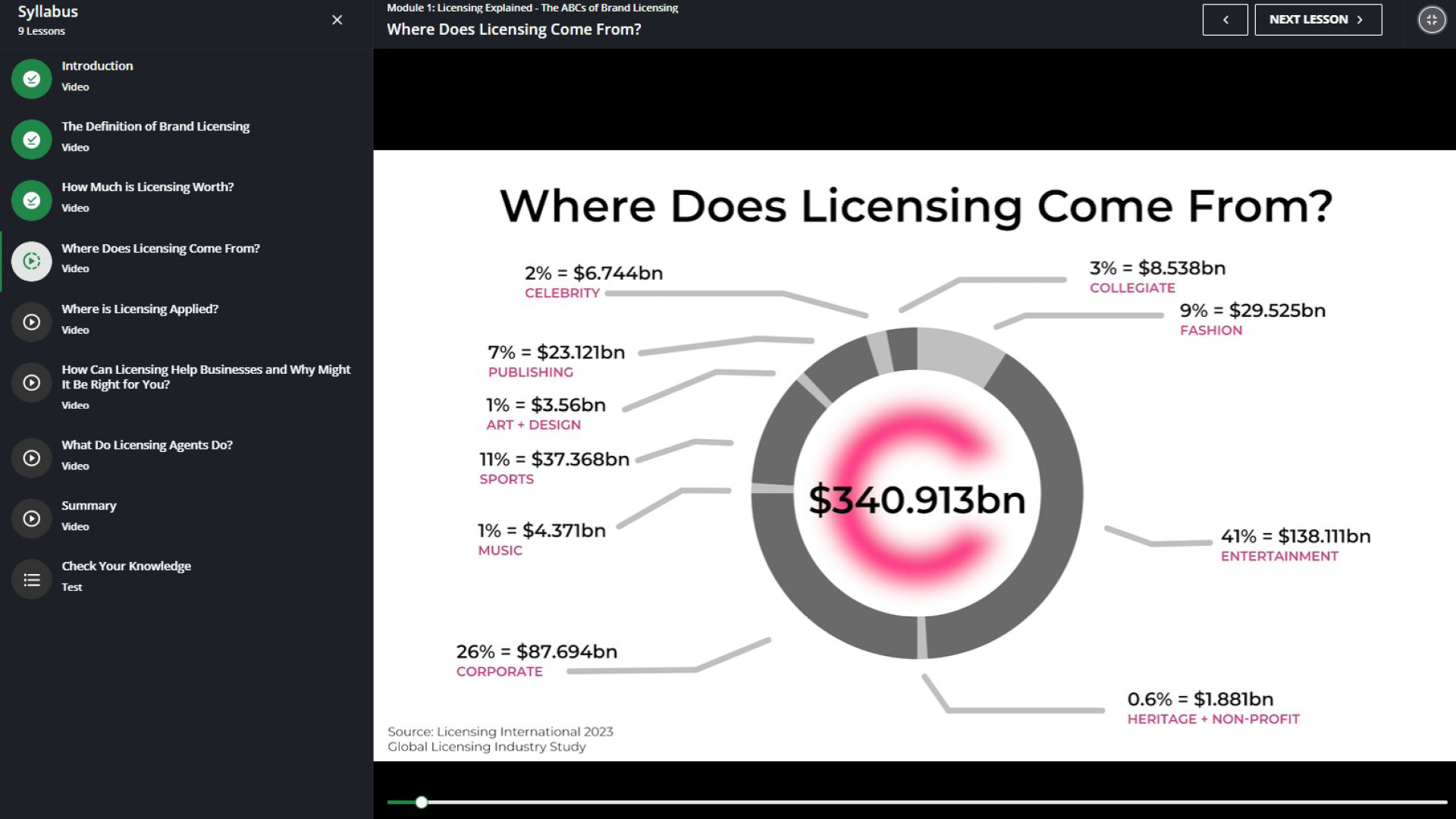Click the fullscreen icon in the top right
The width and height of the screenshot is (1456, 819).
click(x=1432, y=19)
